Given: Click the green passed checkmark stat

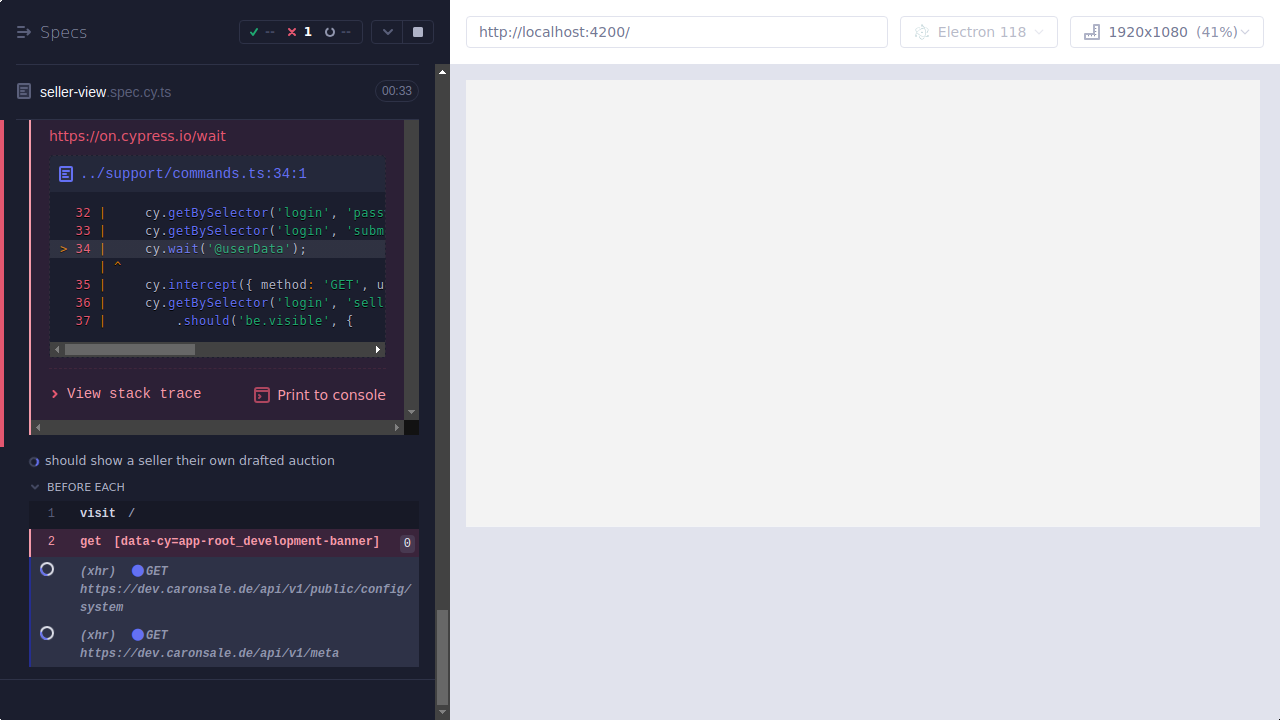Looking at the screenshot, I should click(x=254, y=31).
